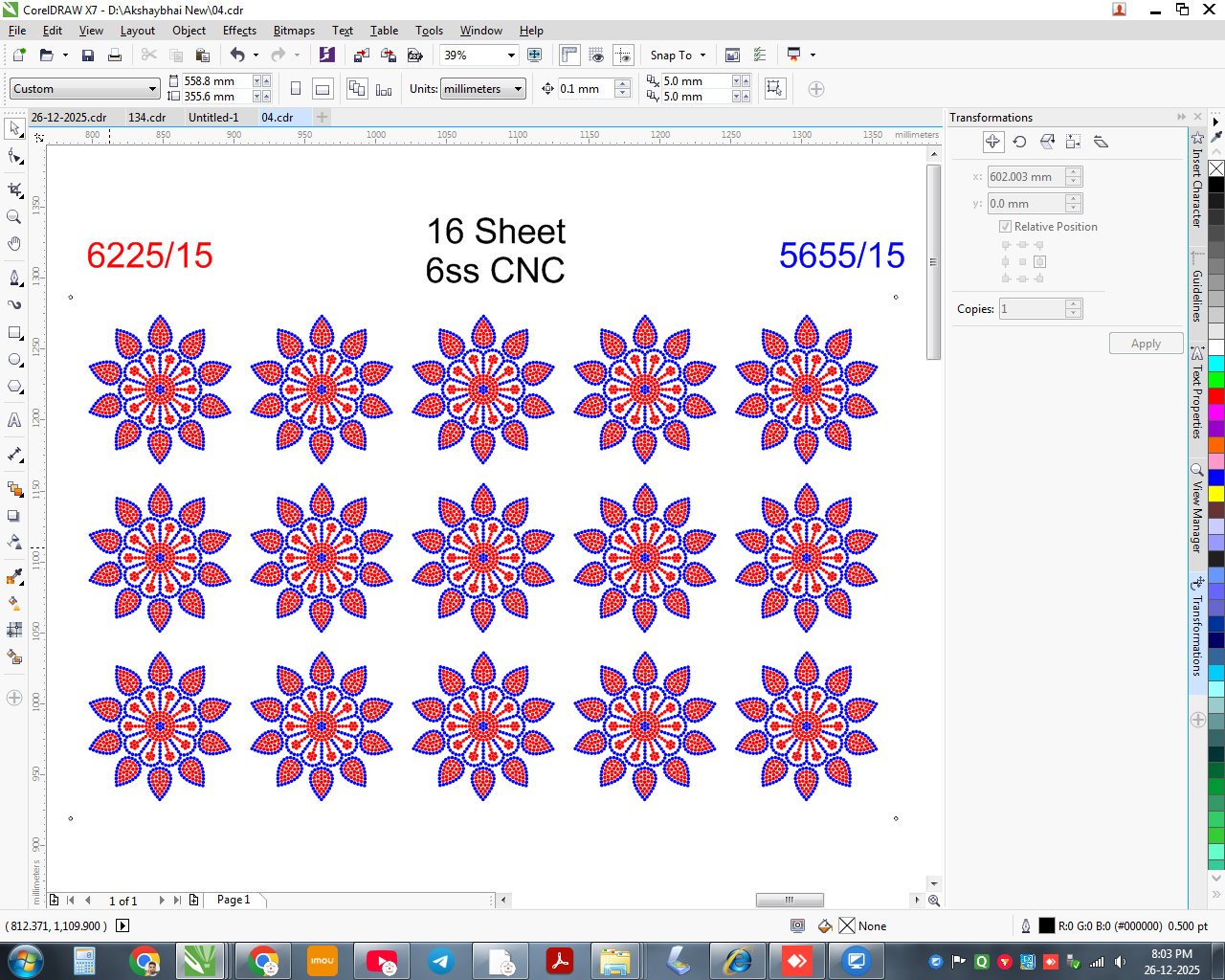1225x980 pixels.
Task: Pick the cyan color swatch in palette
Action: [1216, 364]
